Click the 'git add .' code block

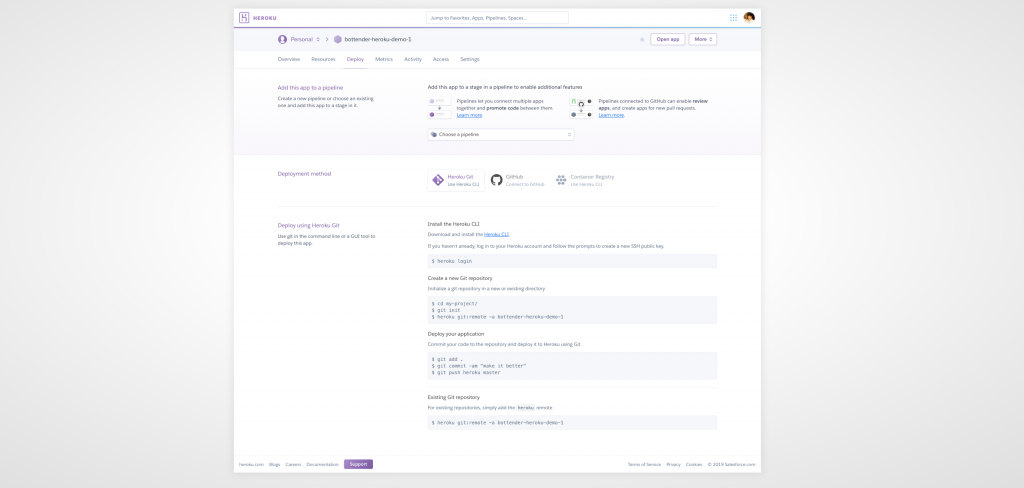click(572, 366)
